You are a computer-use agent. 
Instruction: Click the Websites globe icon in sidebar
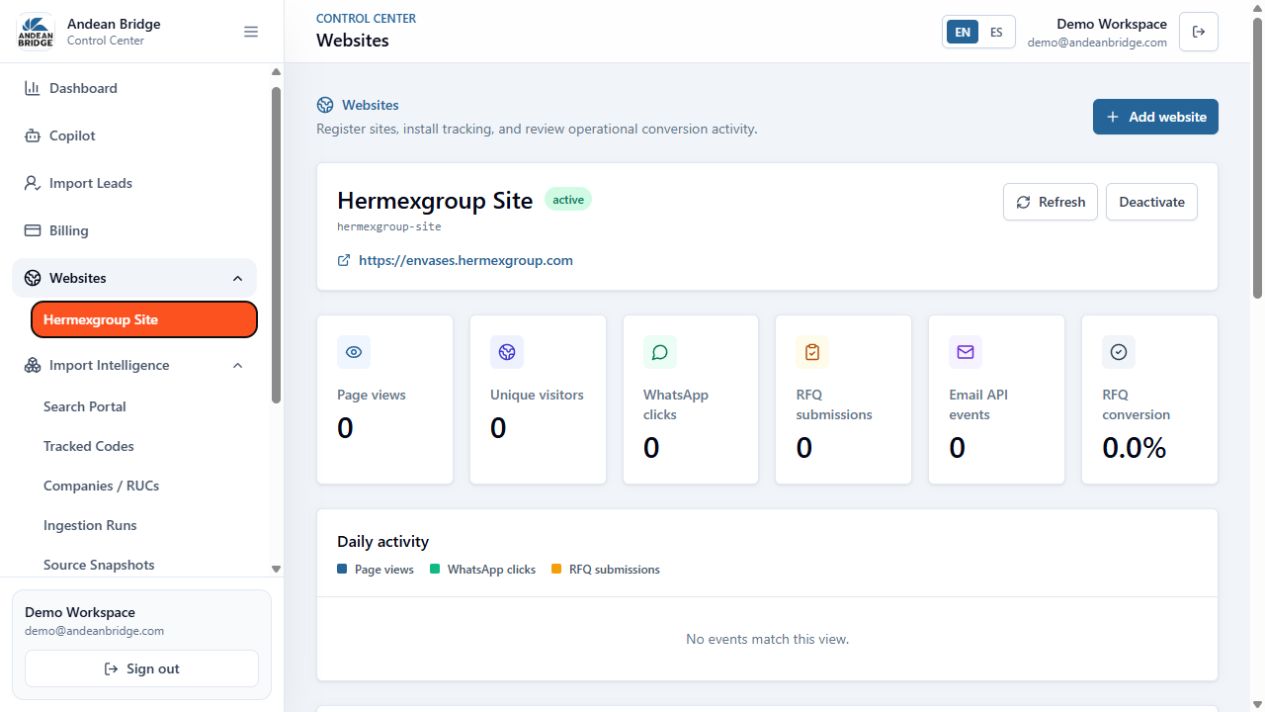tap(32, 278)
